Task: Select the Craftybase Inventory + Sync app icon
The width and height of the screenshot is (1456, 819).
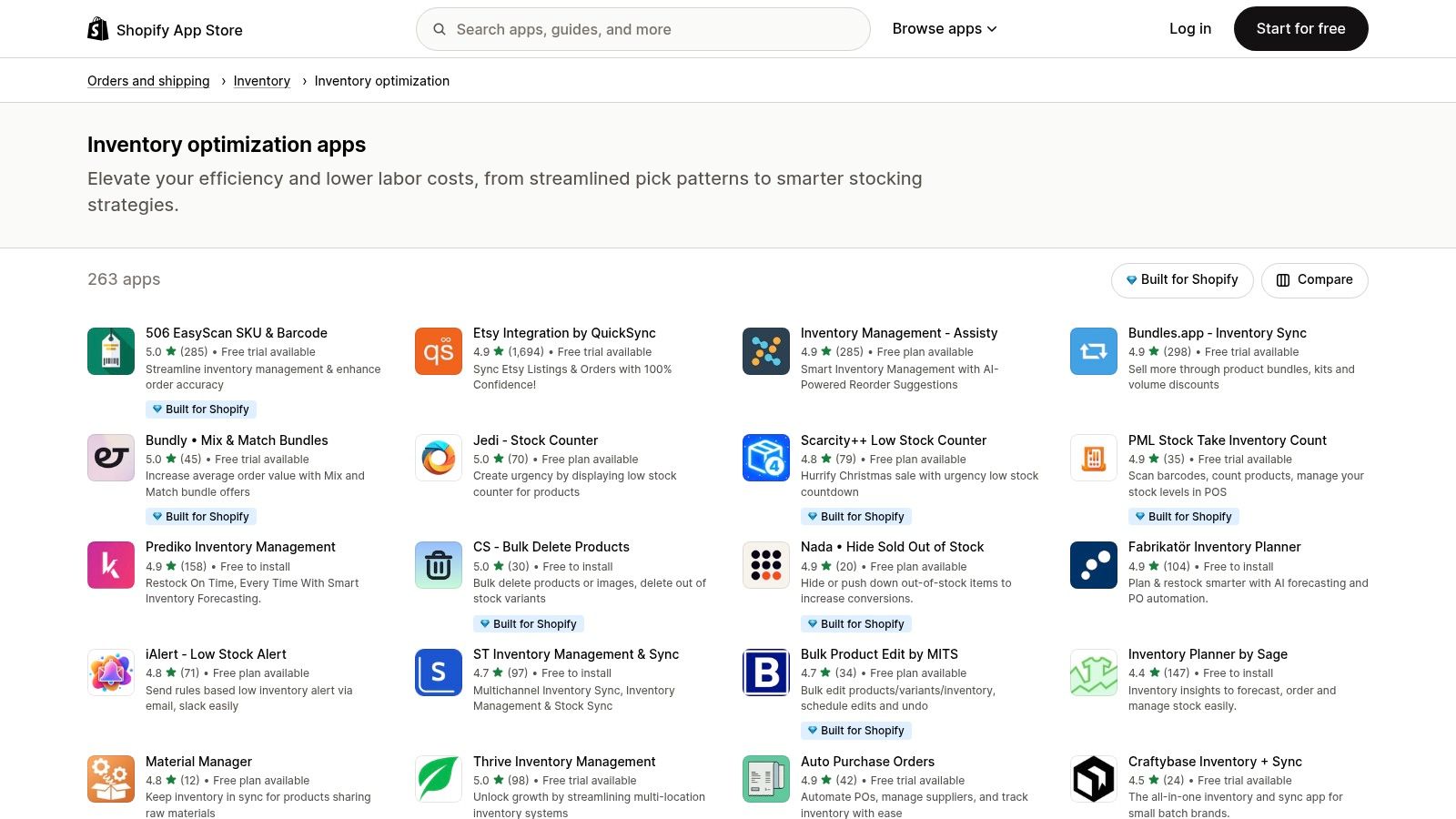Action: [1093, 778]
